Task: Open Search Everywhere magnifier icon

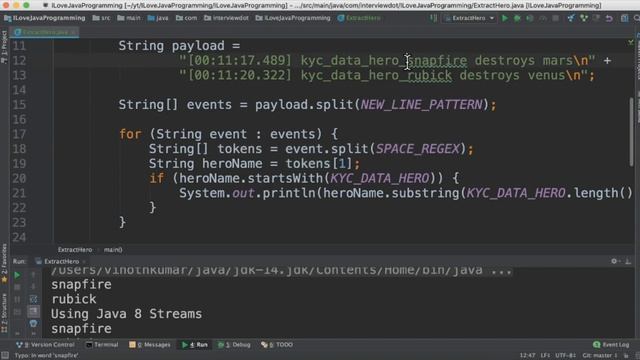Action: [636, 18]
